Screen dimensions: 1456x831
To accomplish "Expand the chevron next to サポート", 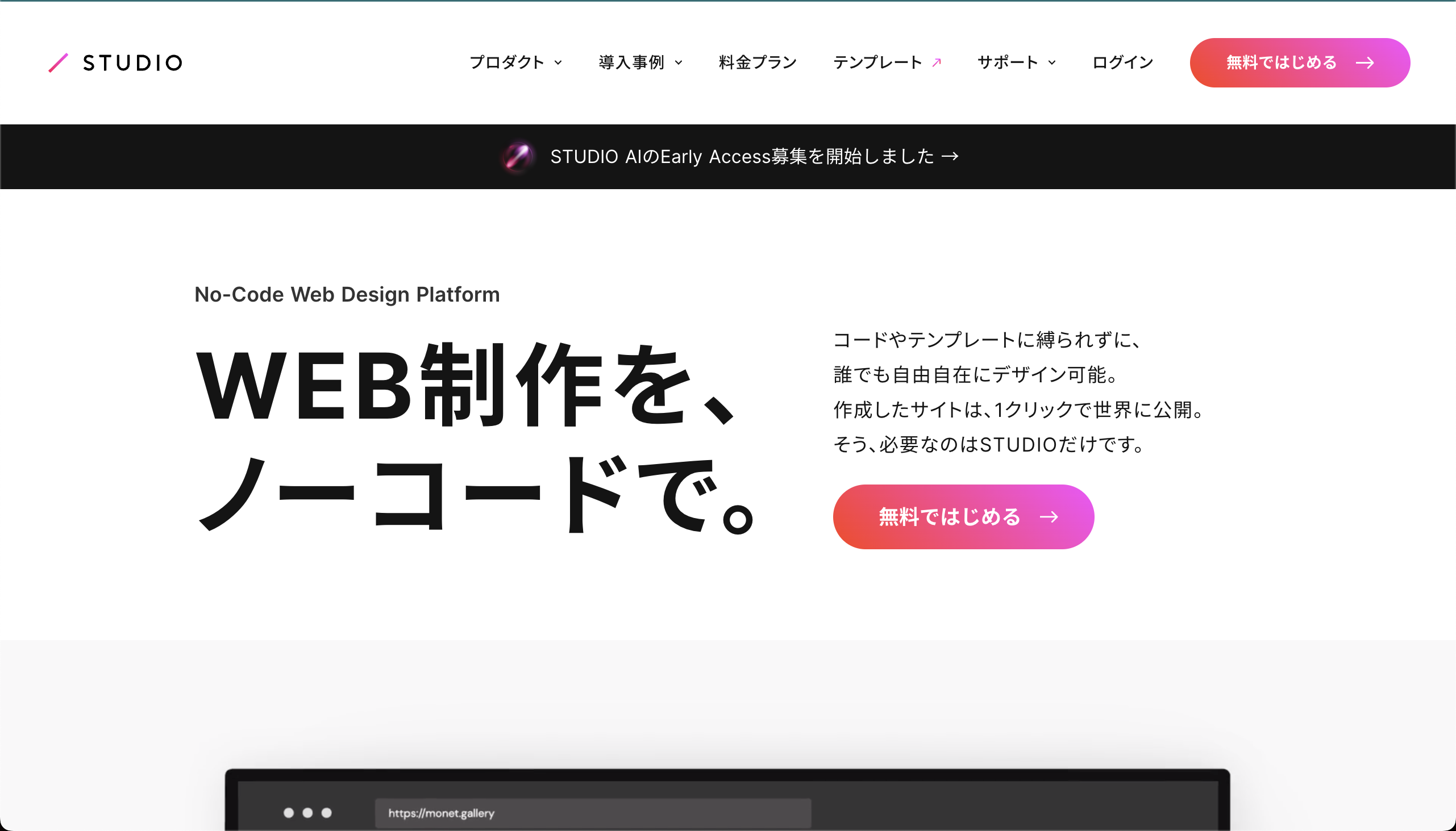I will (1052, 63).
